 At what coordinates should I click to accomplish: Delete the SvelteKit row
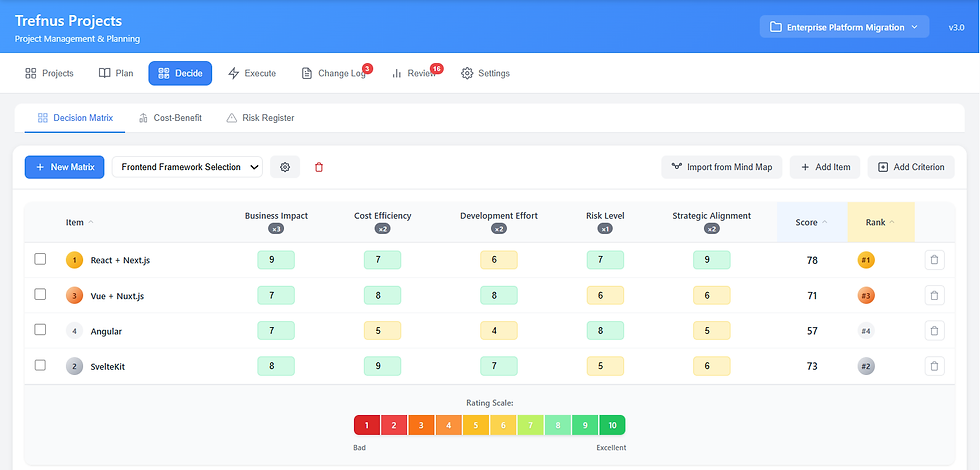pos(934,366)
